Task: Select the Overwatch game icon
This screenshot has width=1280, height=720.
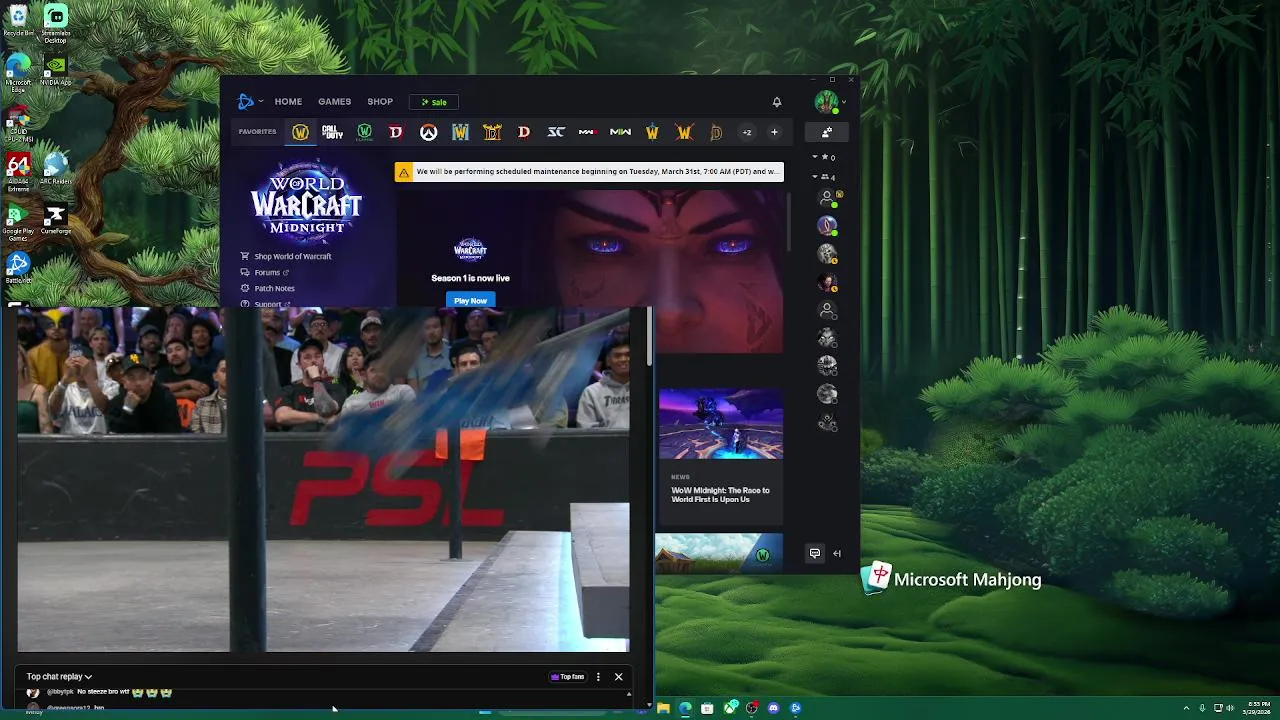Action: pyautogui.click(x=428, y=132)
